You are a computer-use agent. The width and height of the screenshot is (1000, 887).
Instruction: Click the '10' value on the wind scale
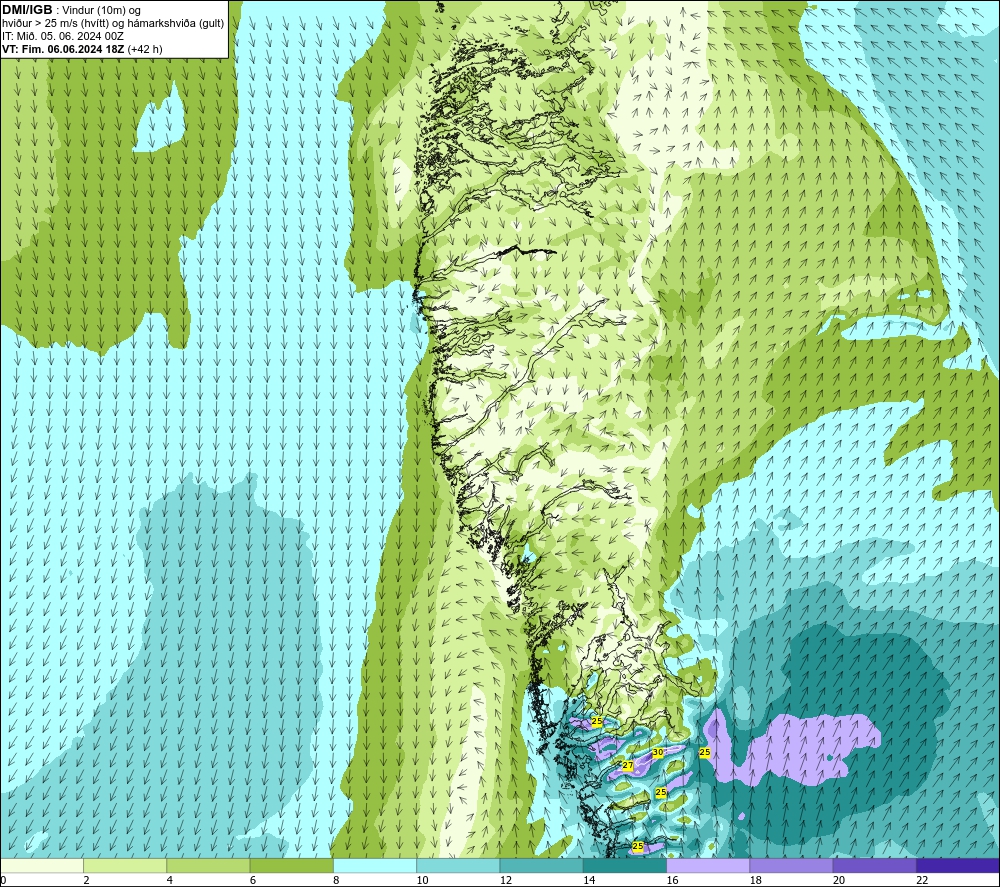tap(422, 880)
